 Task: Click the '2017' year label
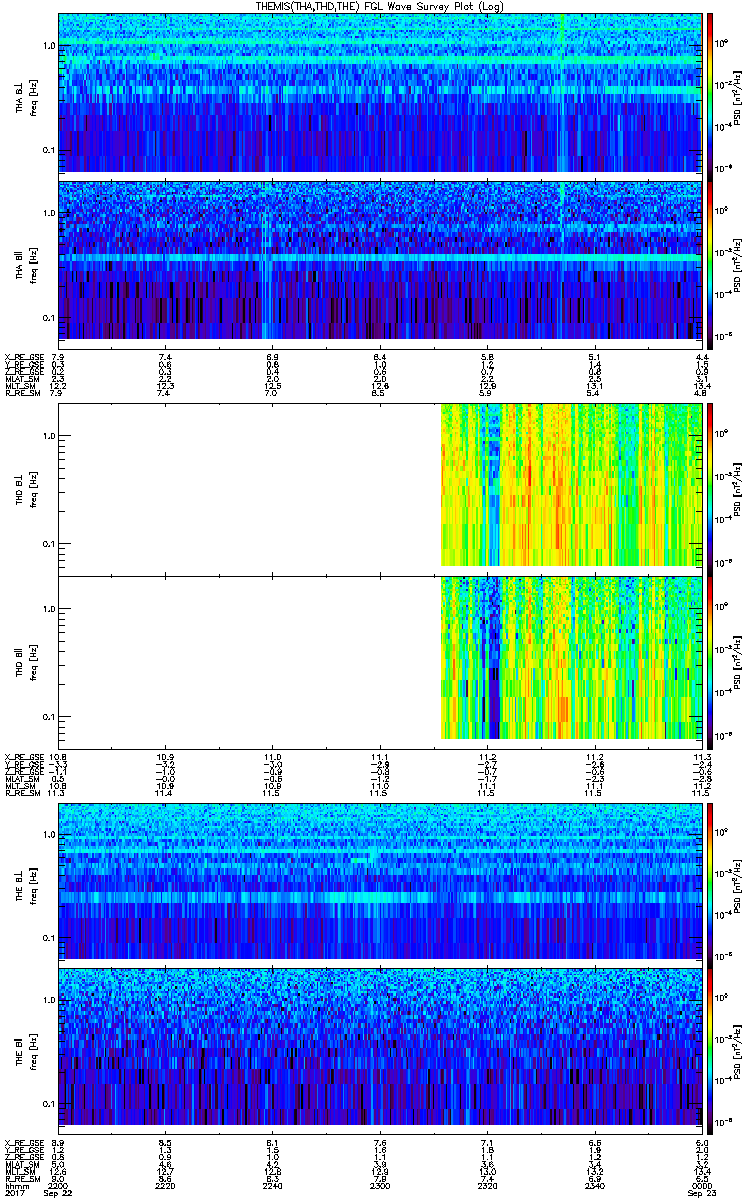click(x=15, y=1192)
